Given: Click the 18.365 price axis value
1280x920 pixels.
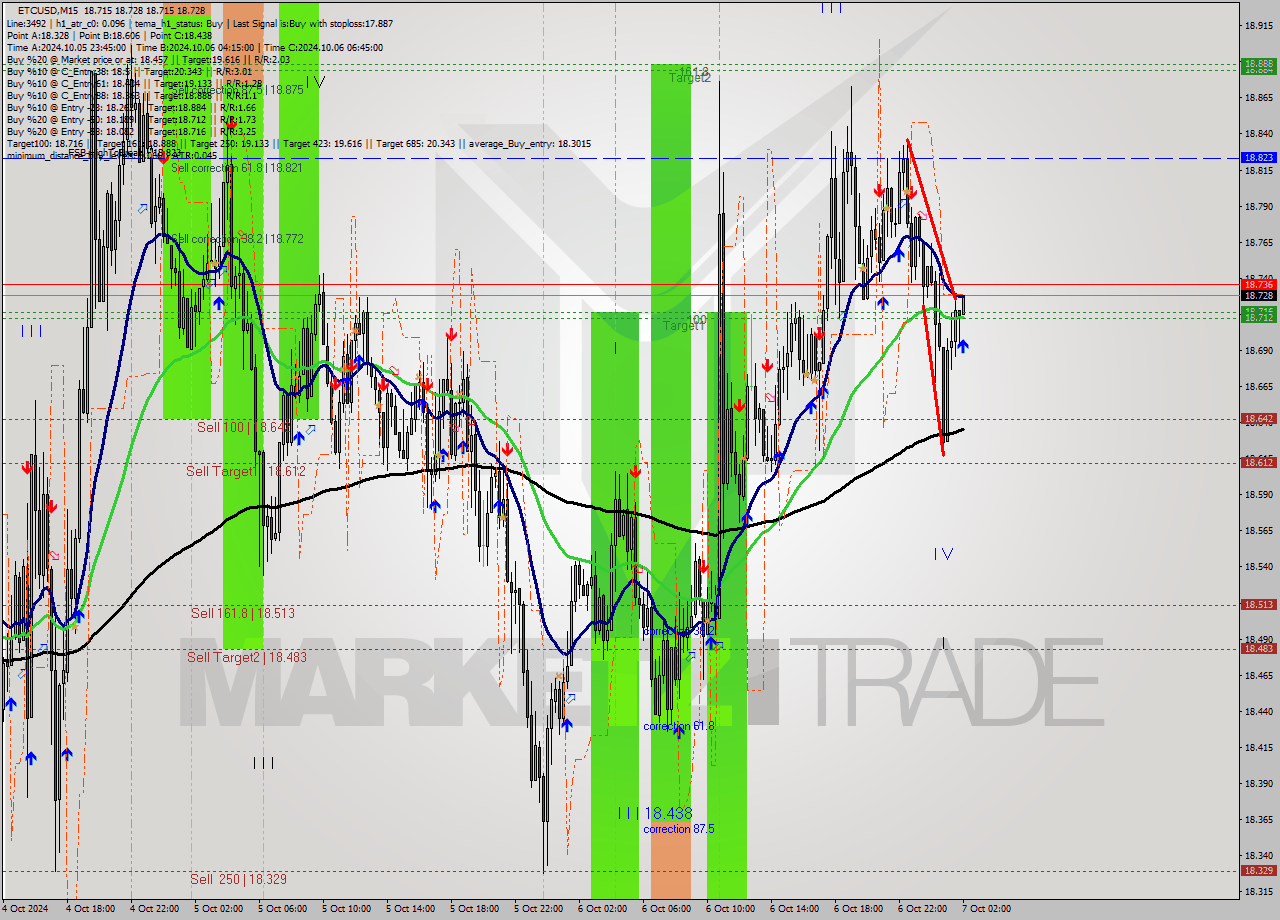Looking at the screenshot, I should [x=1258, y=820].
